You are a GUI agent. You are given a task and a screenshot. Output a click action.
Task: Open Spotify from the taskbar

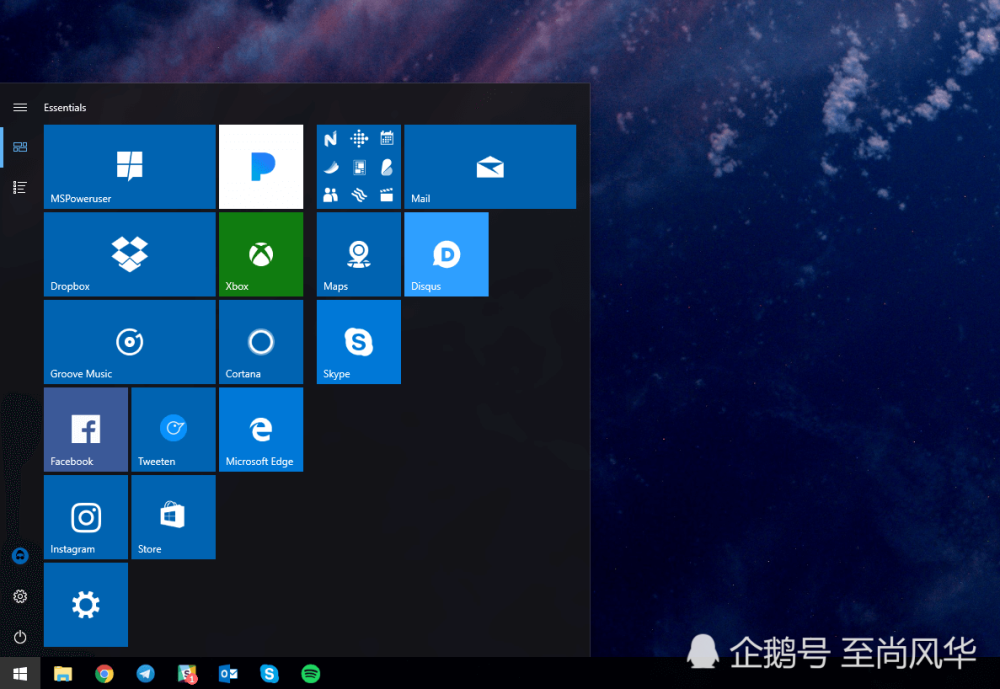311,673
